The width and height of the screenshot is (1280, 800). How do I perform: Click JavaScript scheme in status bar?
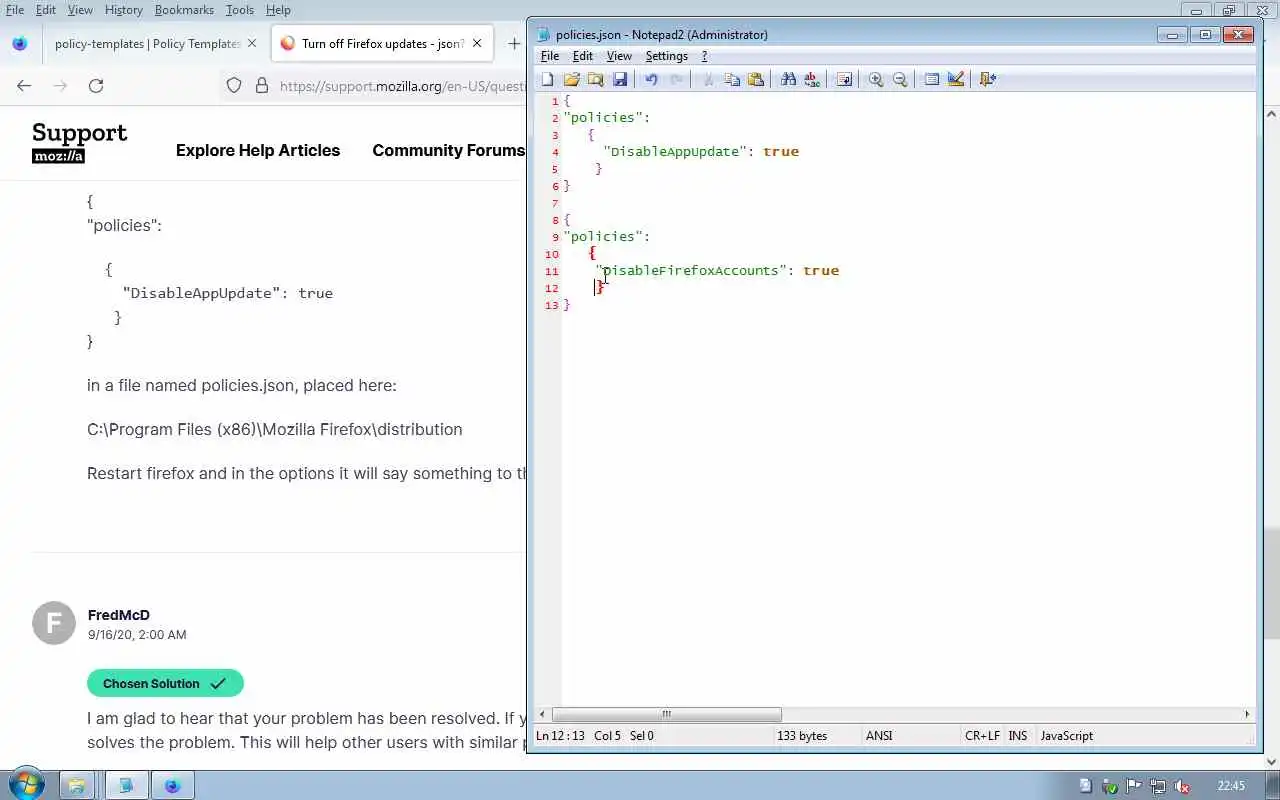pyautogui.click(x=1067, y=736)
